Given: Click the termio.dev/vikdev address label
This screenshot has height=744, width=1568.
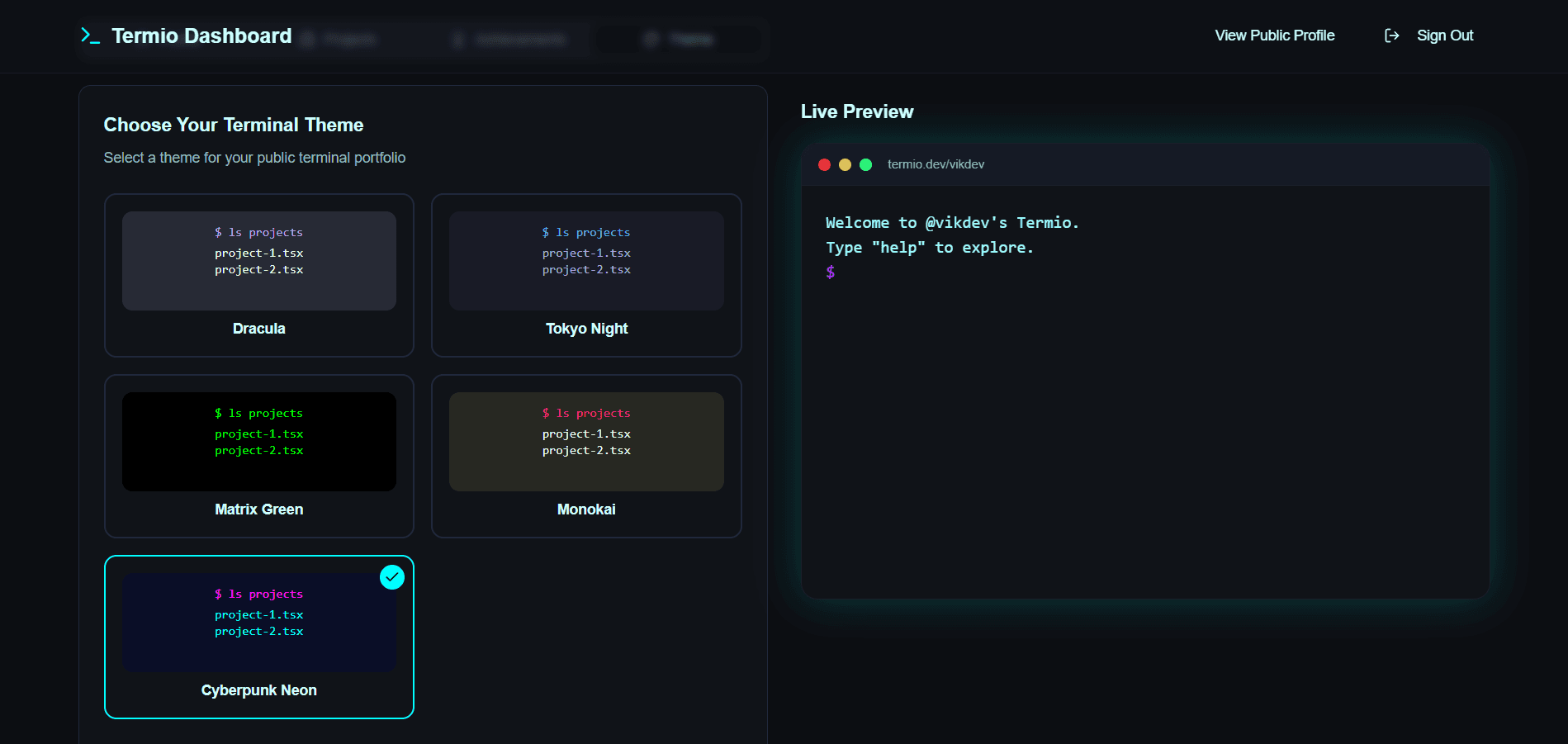Looking at the screenshot, I should (935, 164).
